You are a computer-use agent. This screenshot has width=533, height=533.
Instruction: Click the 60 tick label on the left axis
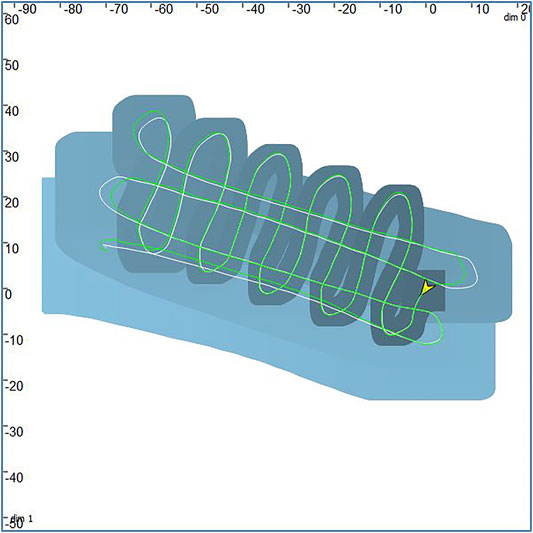click(x=12, y=19)
